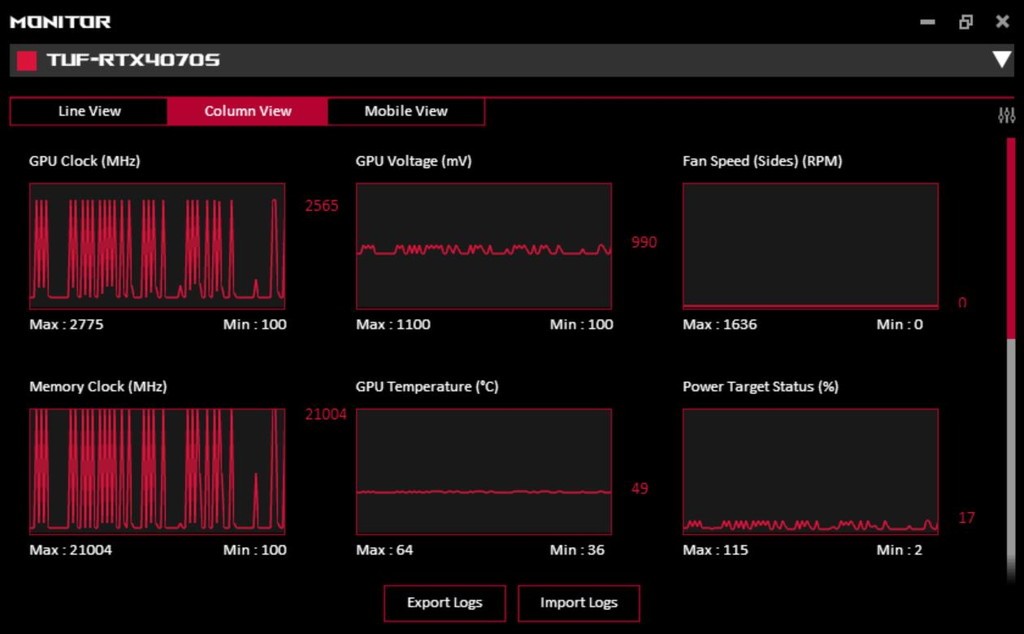Restore down the Monitor window
Image resolution: width=1024 pixels, height=634 pixels.
tap(966, 22)
